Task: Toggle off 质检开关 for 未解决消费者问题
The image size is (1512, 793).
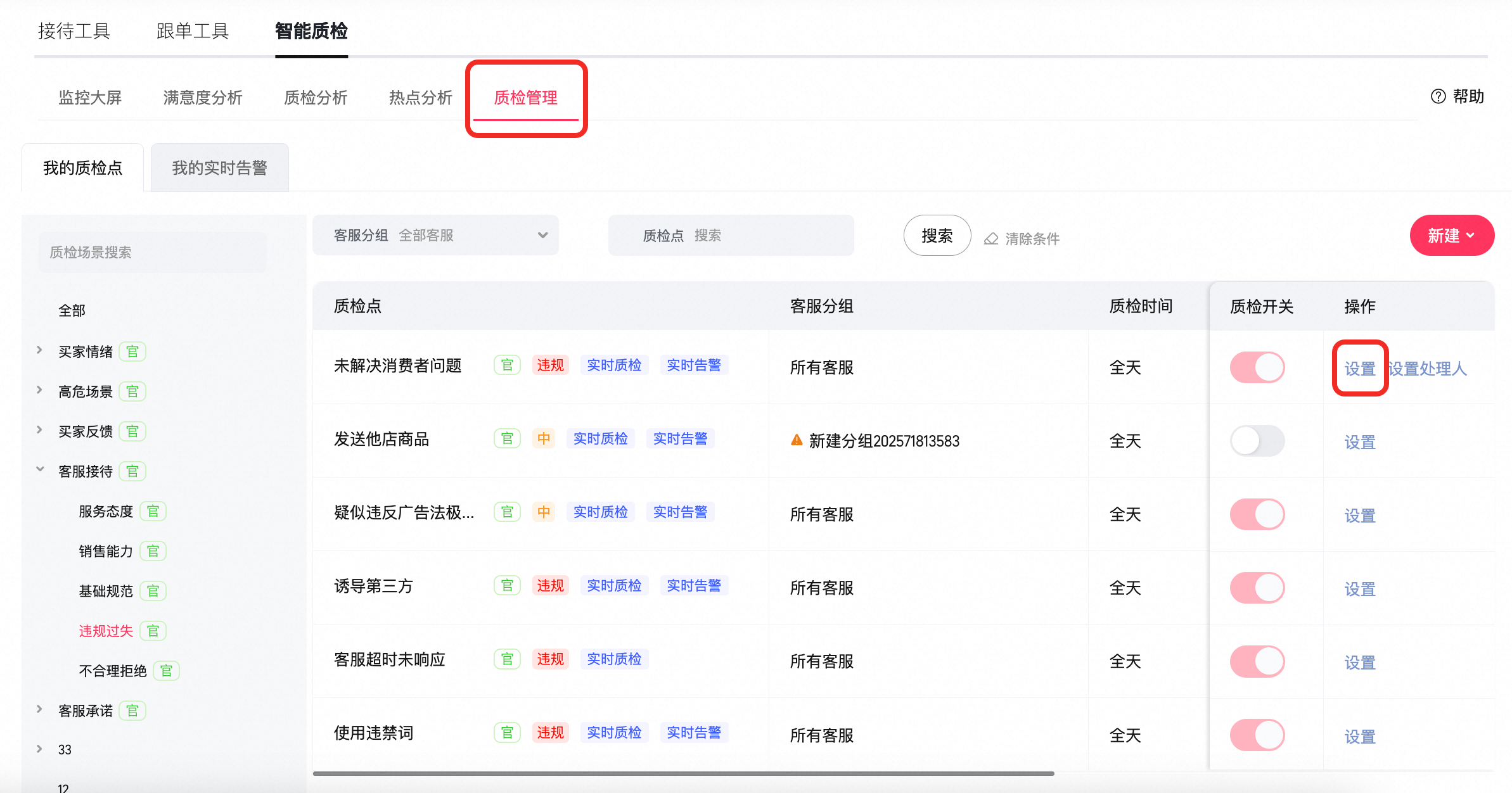Action: click(x=1257, y=367)
